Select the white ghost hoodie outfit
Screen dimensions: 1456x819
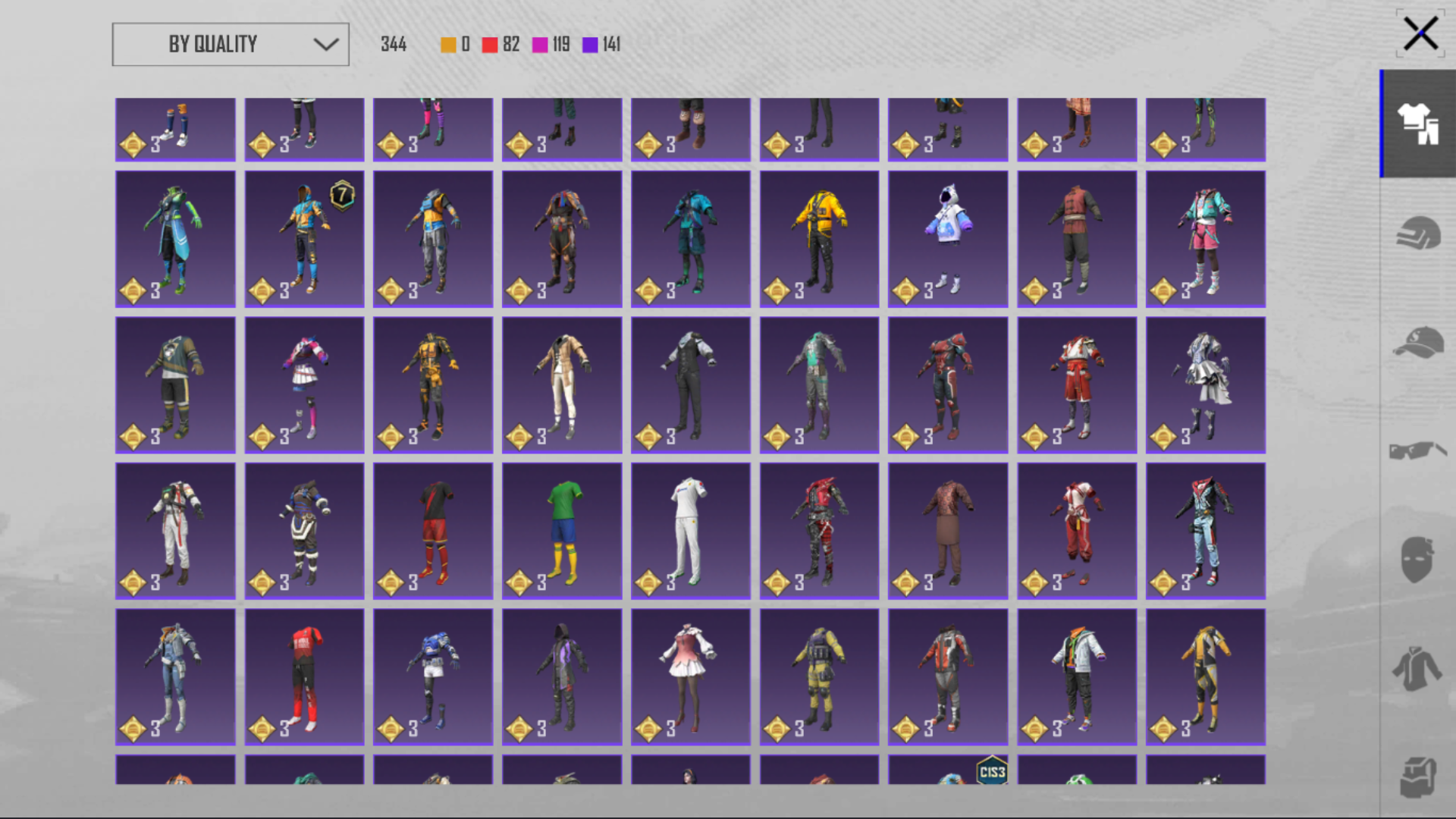[948, 239]
